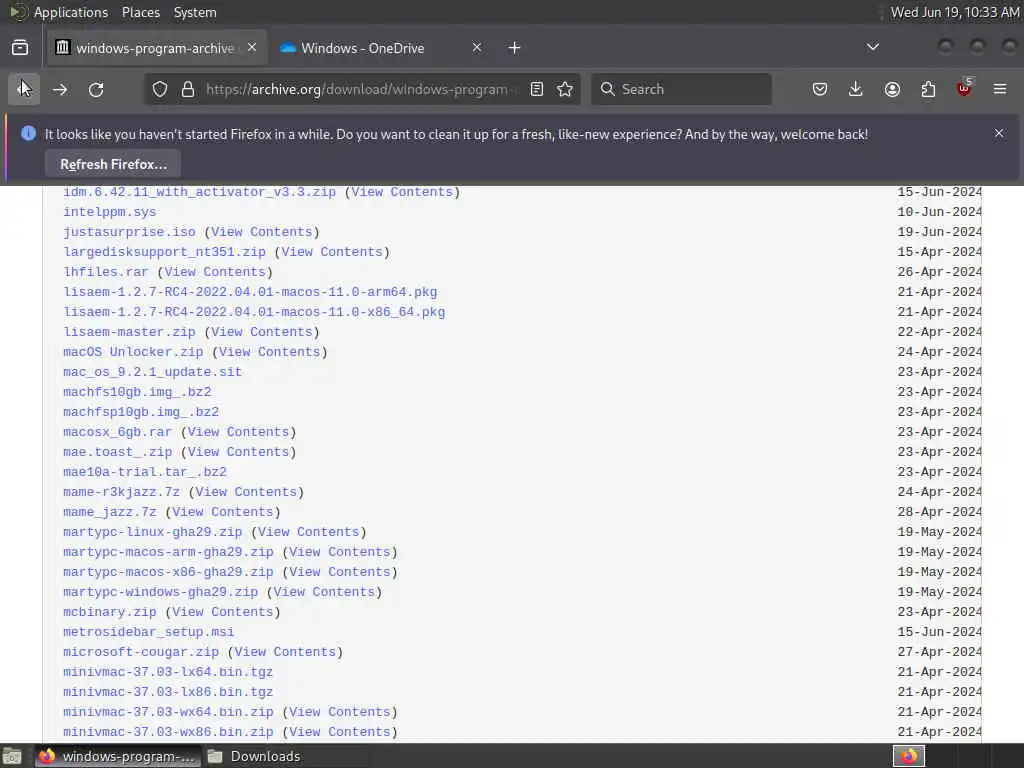Open martypc-linux-gha29.zip link
Image resolution: width=1024 pixels, height=768 pixels.
click(x=153, y=532)
